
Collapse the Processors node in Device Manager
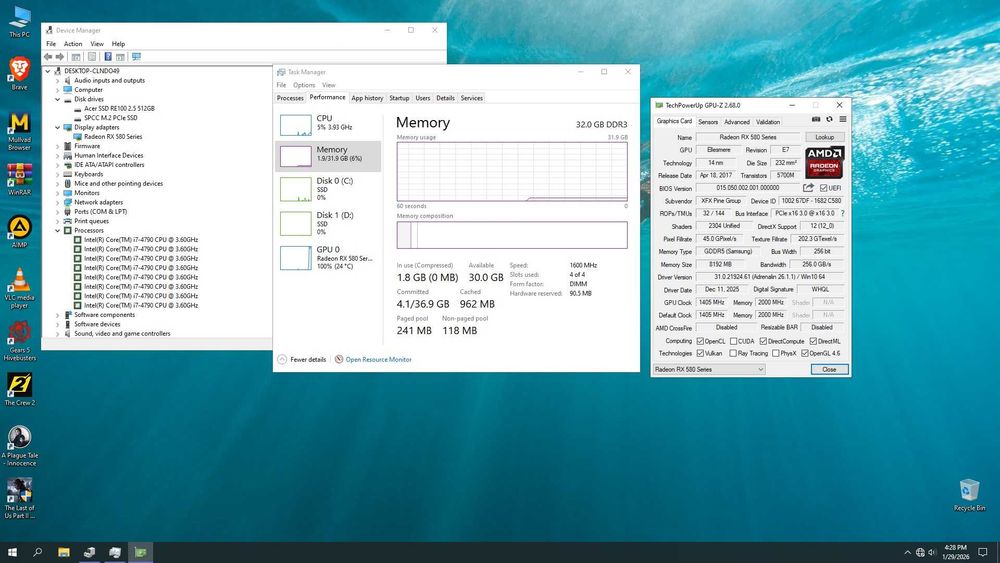point(57,231)
